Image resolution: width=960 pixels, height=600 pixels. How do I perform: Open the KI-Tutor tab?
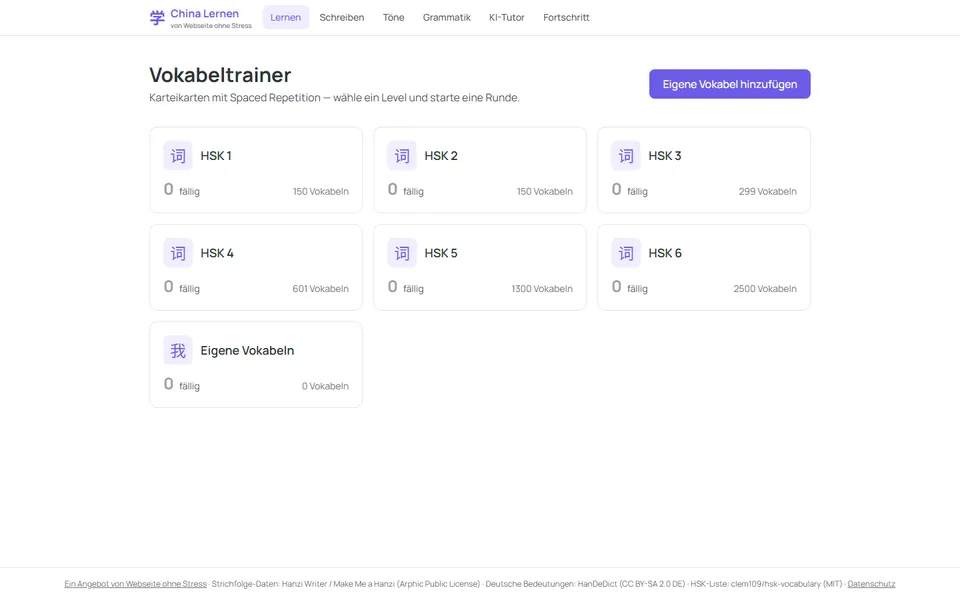click(x=507, y=17)
